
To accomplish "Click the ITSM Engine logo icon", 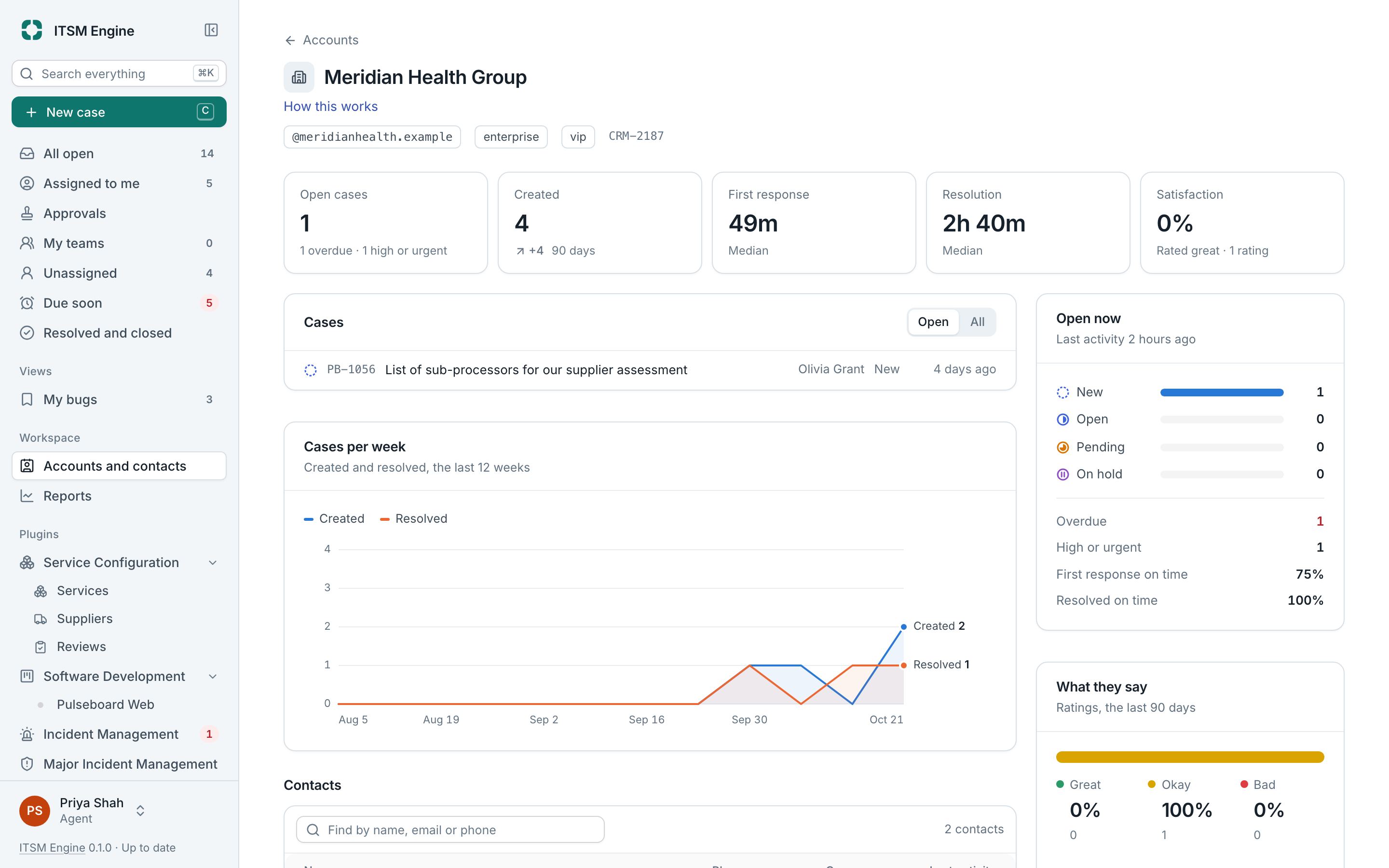I will tap(31, 30).
